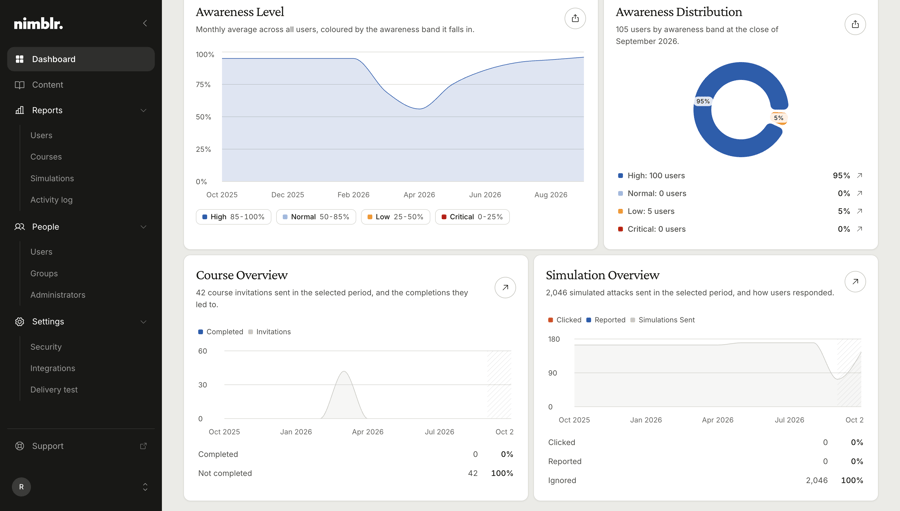
Task: Toggle the High 85-100% legend chip
Action: click(x=234, y=217)
